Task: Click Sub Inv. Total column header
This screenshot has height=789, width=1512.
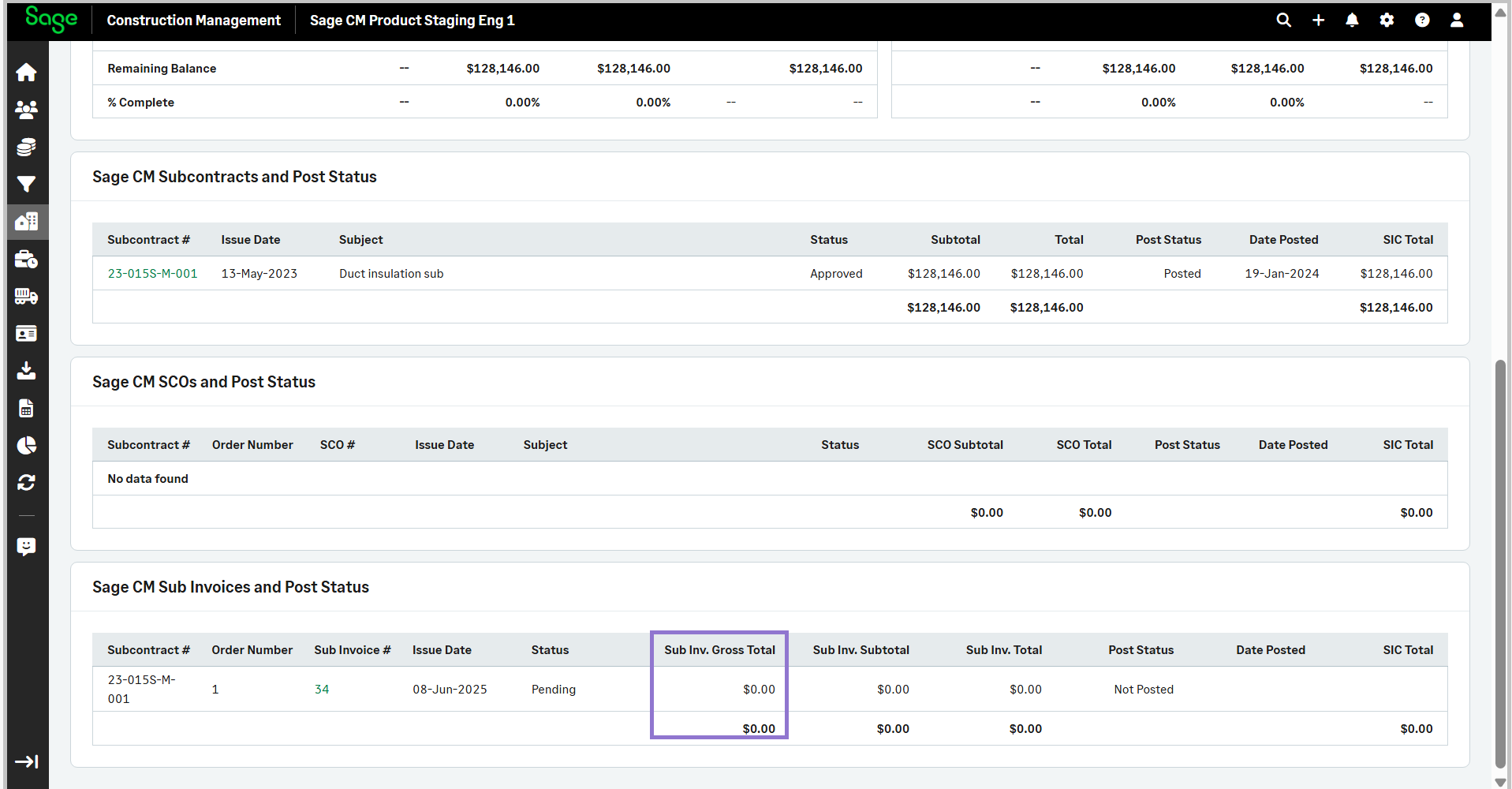Action: (x=1004, y=650)
